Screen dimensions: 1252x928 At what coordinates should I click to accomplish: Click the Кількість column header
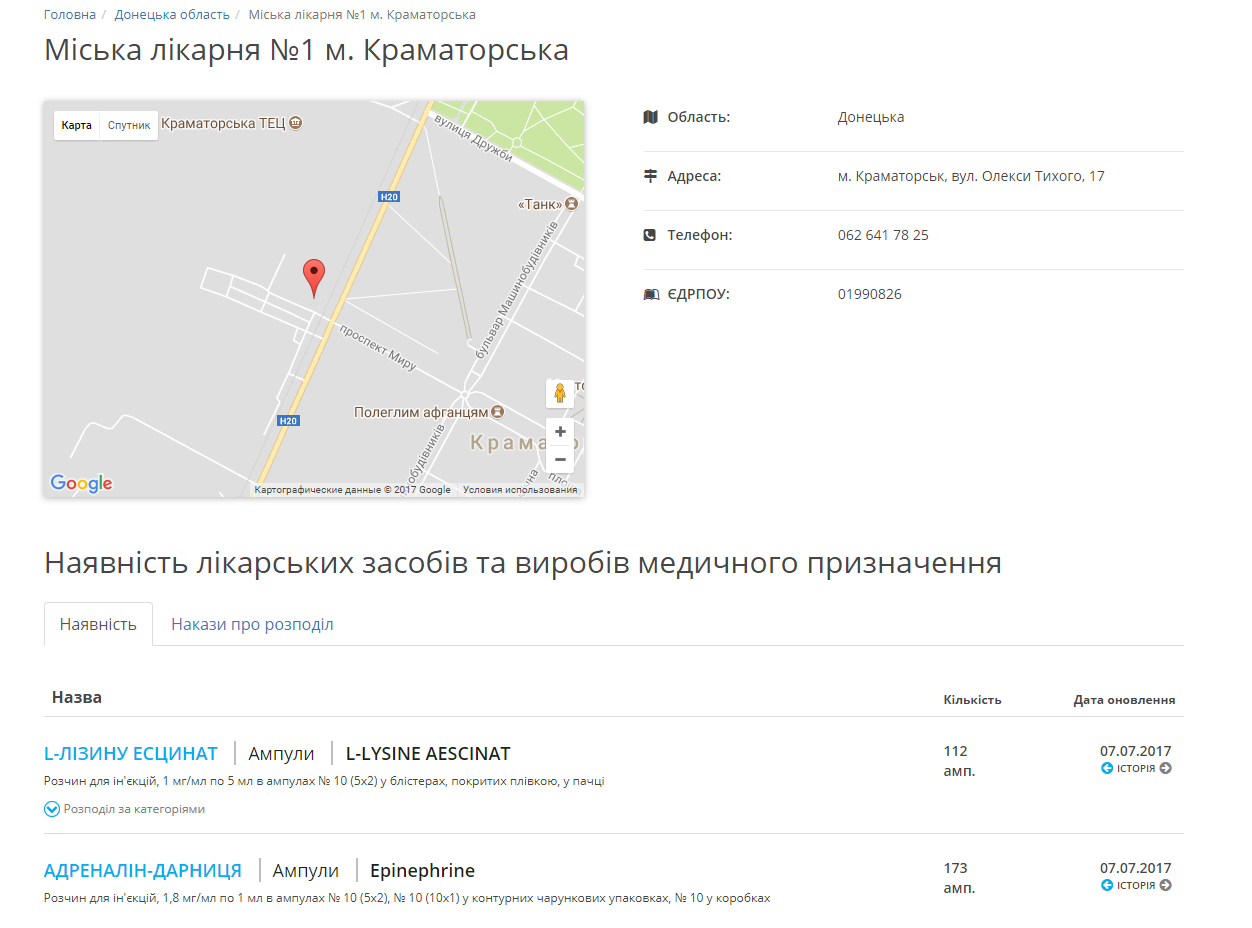pyautogui.click(x=972, y=699)
